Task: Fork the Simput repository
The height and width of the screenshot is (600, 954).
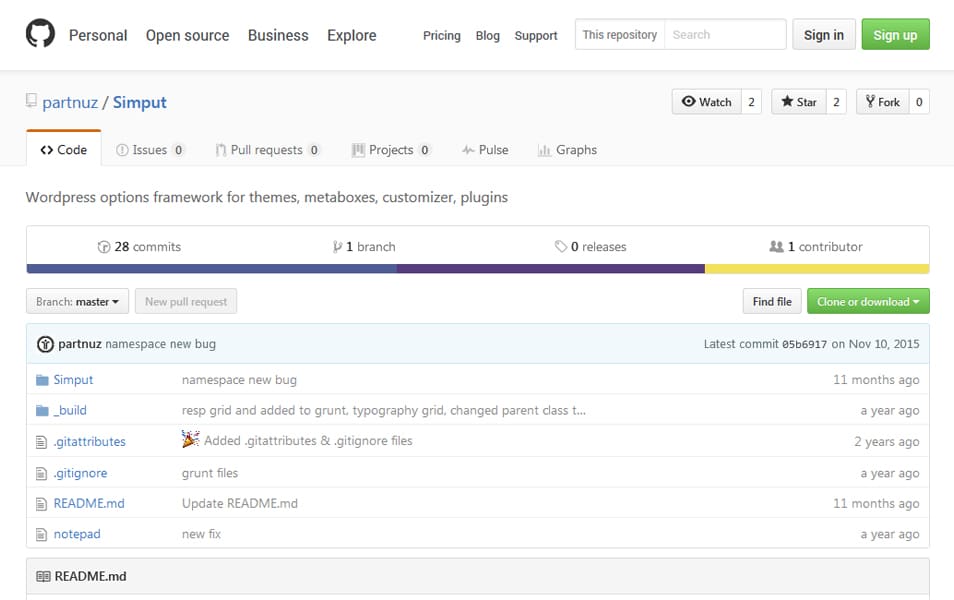Action: click(883, 102)
